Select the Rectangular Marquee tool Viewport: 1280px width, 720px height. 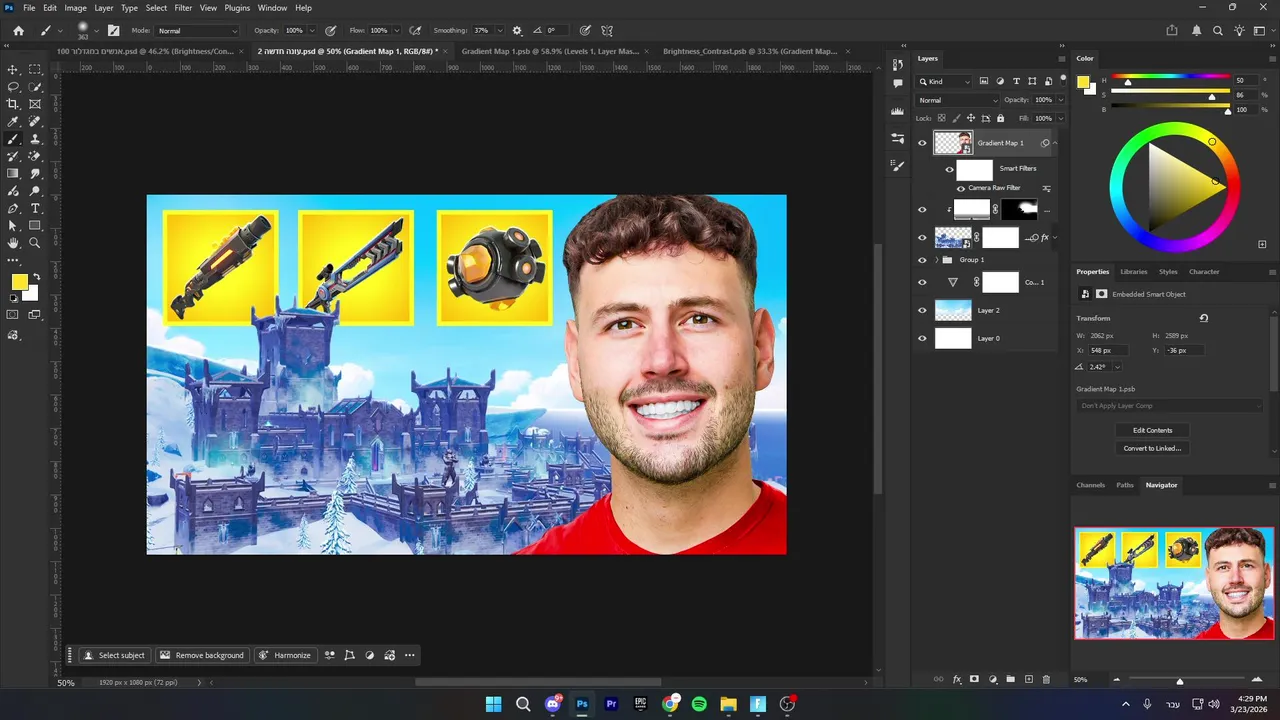(35, 70)
